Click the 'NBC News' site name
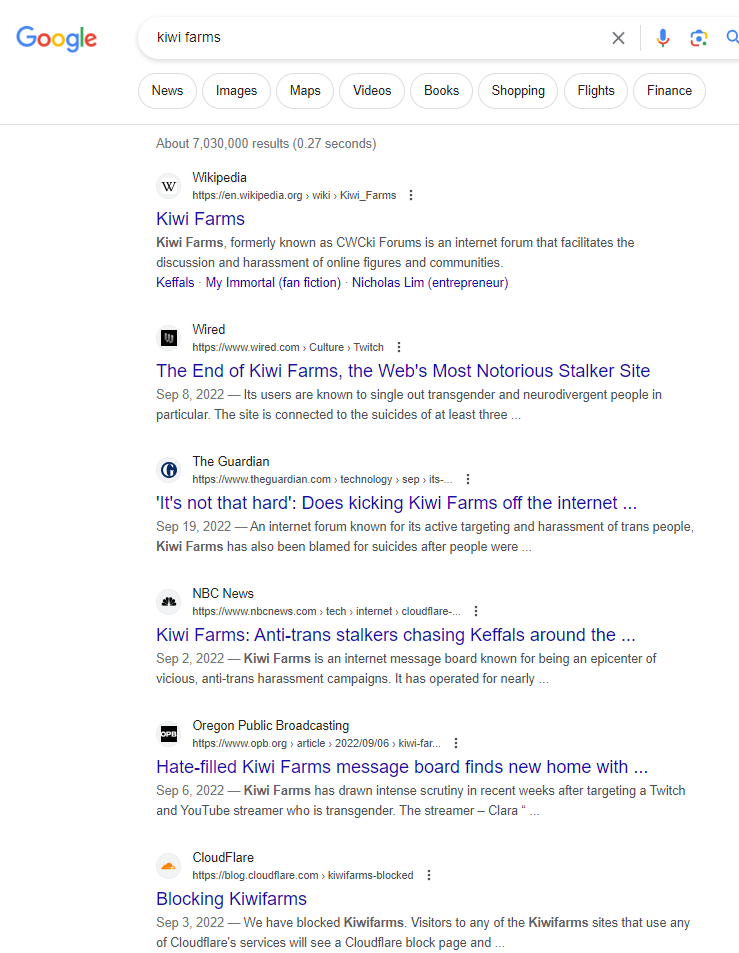739x953 pixels. point(223,593)
